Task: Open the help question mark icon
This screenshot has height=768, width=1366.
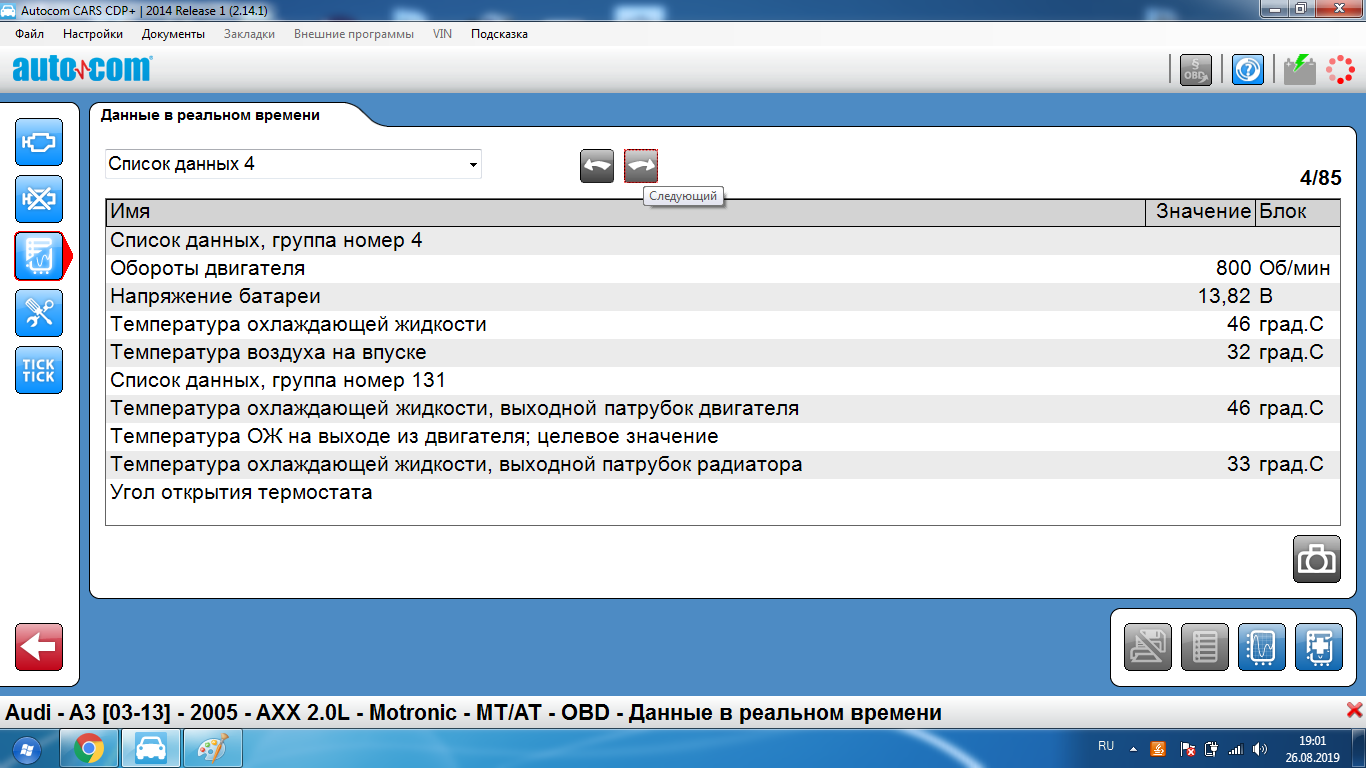Action: tap(1248, 69)
